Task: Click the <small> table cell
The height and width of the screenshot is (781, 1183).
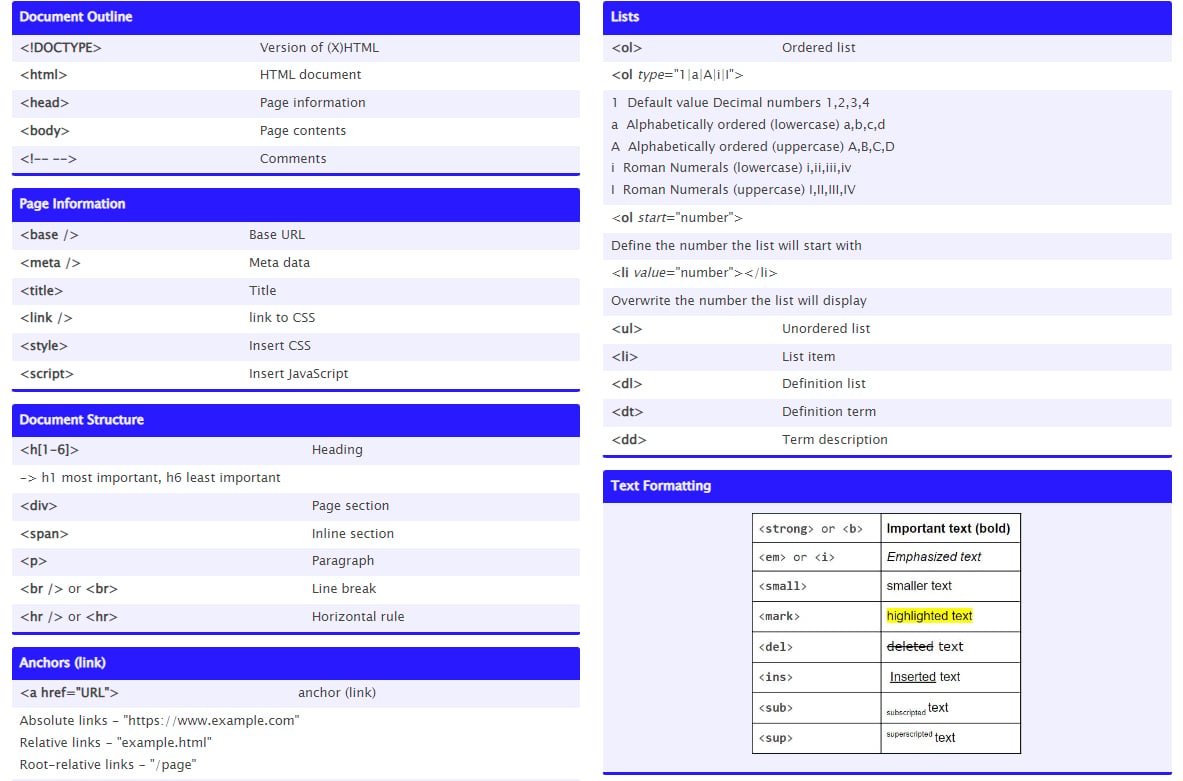Action: [816, 586]
